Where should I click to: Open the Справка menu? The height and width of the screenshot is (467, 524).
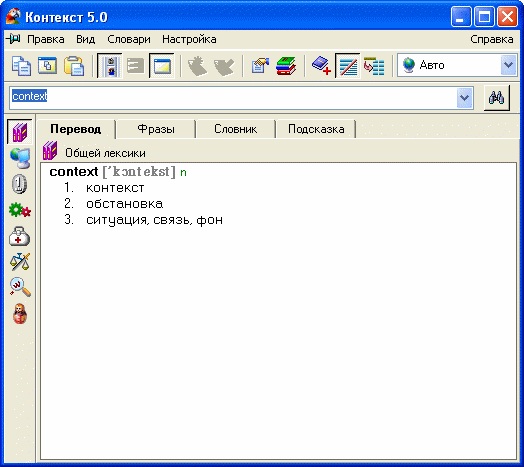click(492, 39)
